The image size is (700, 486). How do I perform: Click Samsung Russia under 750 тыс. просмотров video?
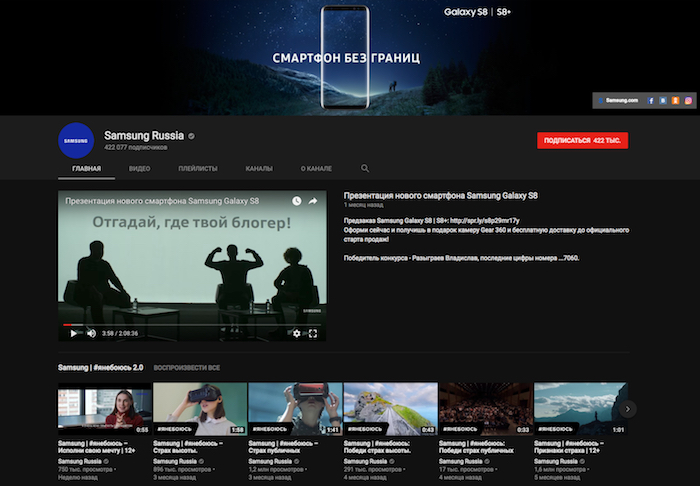tap(80, 461)
